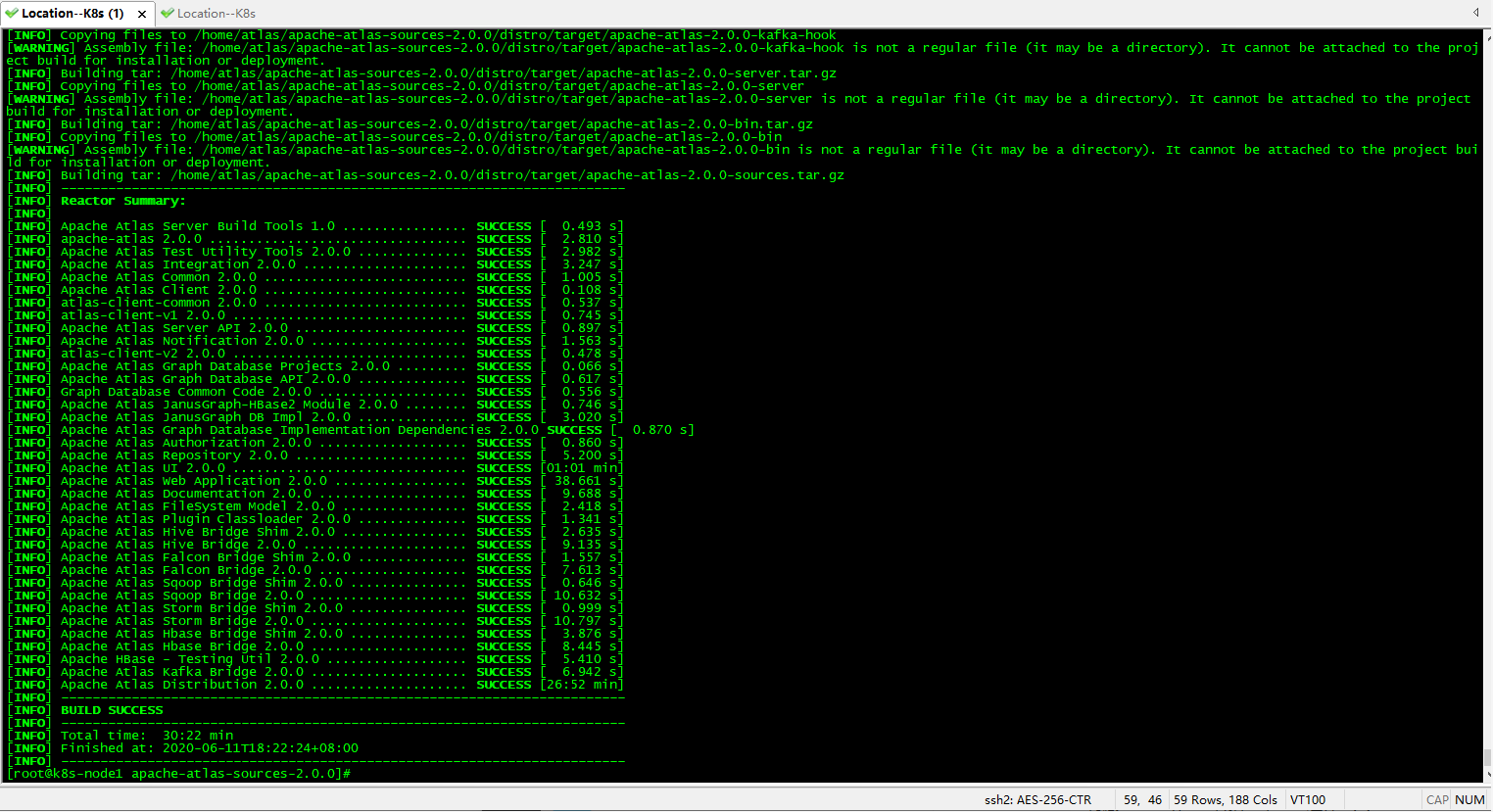
Task: Click the left tab navigation arrow
Action: (1475, 13)
